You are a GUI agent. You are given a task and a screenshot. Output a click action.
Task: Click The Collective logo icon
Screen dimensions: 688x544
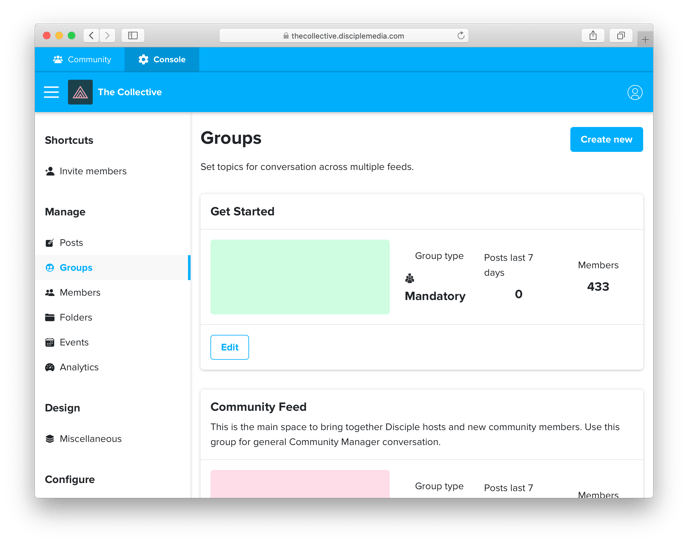[x=80, y=92]
